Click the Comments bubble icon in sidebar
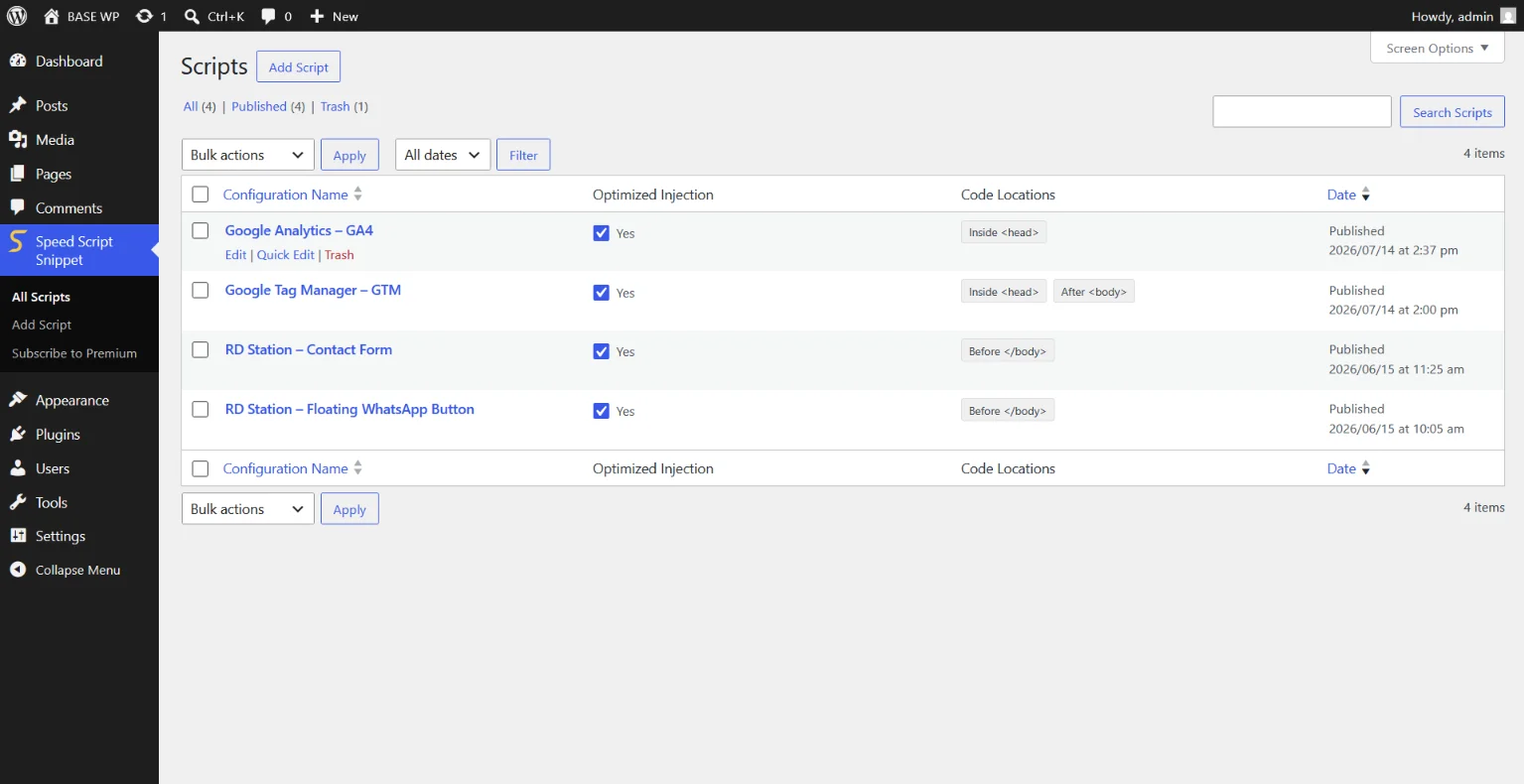Viewport: 1524px width, 784px height. (x=18, y=207)
